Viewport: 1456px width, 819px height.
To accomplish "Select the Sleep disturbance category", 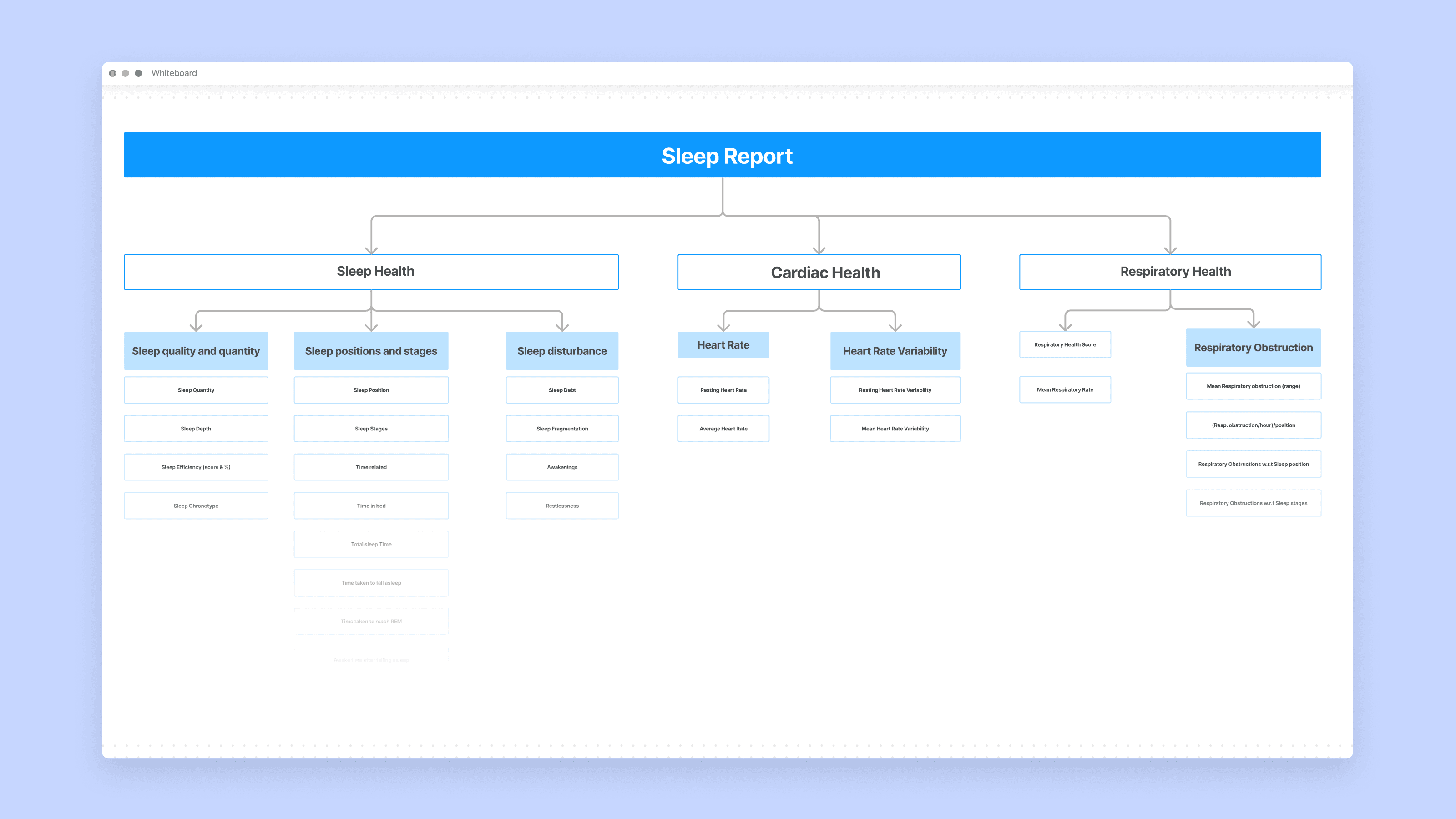I will point(562,351).
